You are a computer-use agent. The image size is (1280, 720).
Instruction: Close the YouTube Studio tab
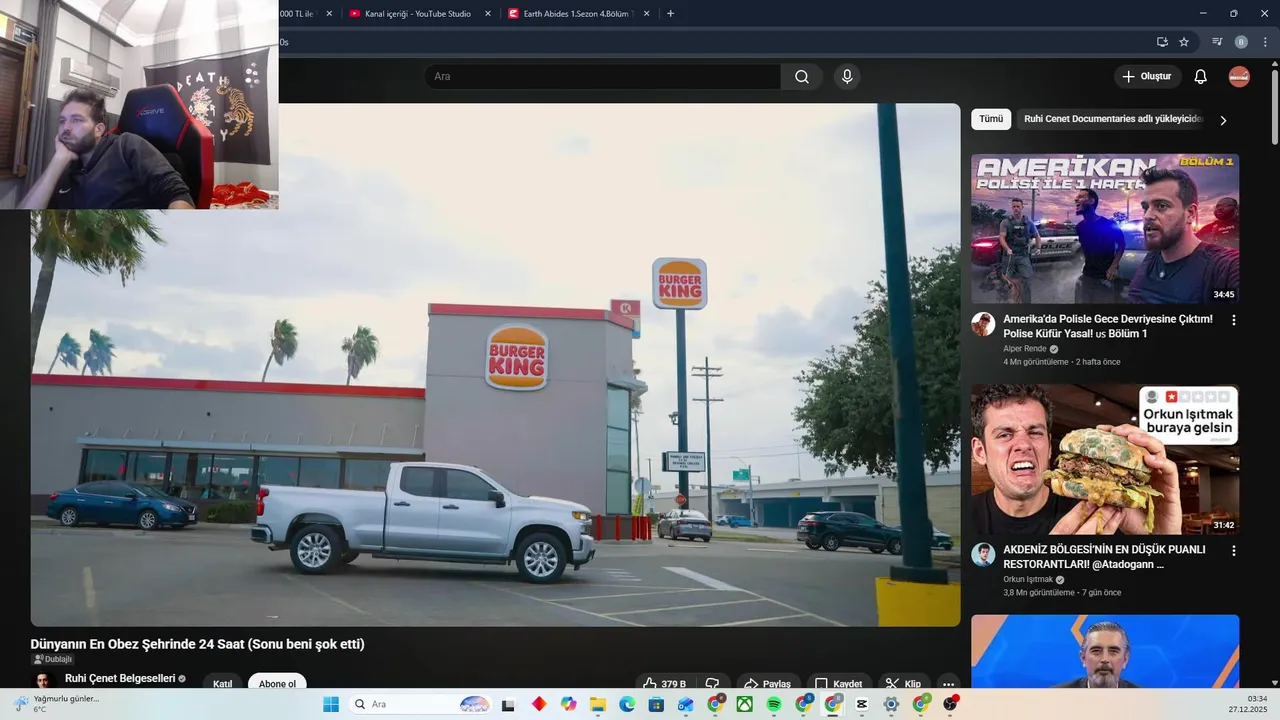[x=488, y=14]
